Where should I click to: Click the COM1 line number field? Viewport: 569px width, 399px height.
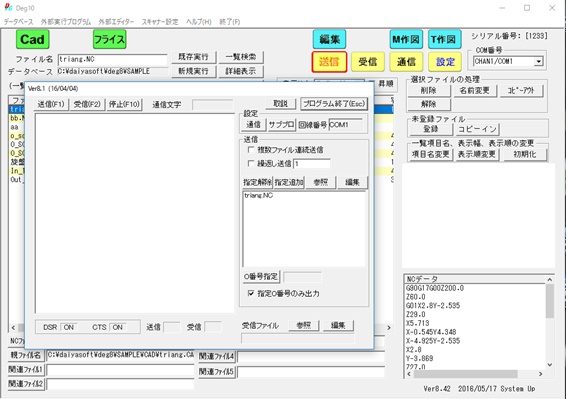coord(345,125)
